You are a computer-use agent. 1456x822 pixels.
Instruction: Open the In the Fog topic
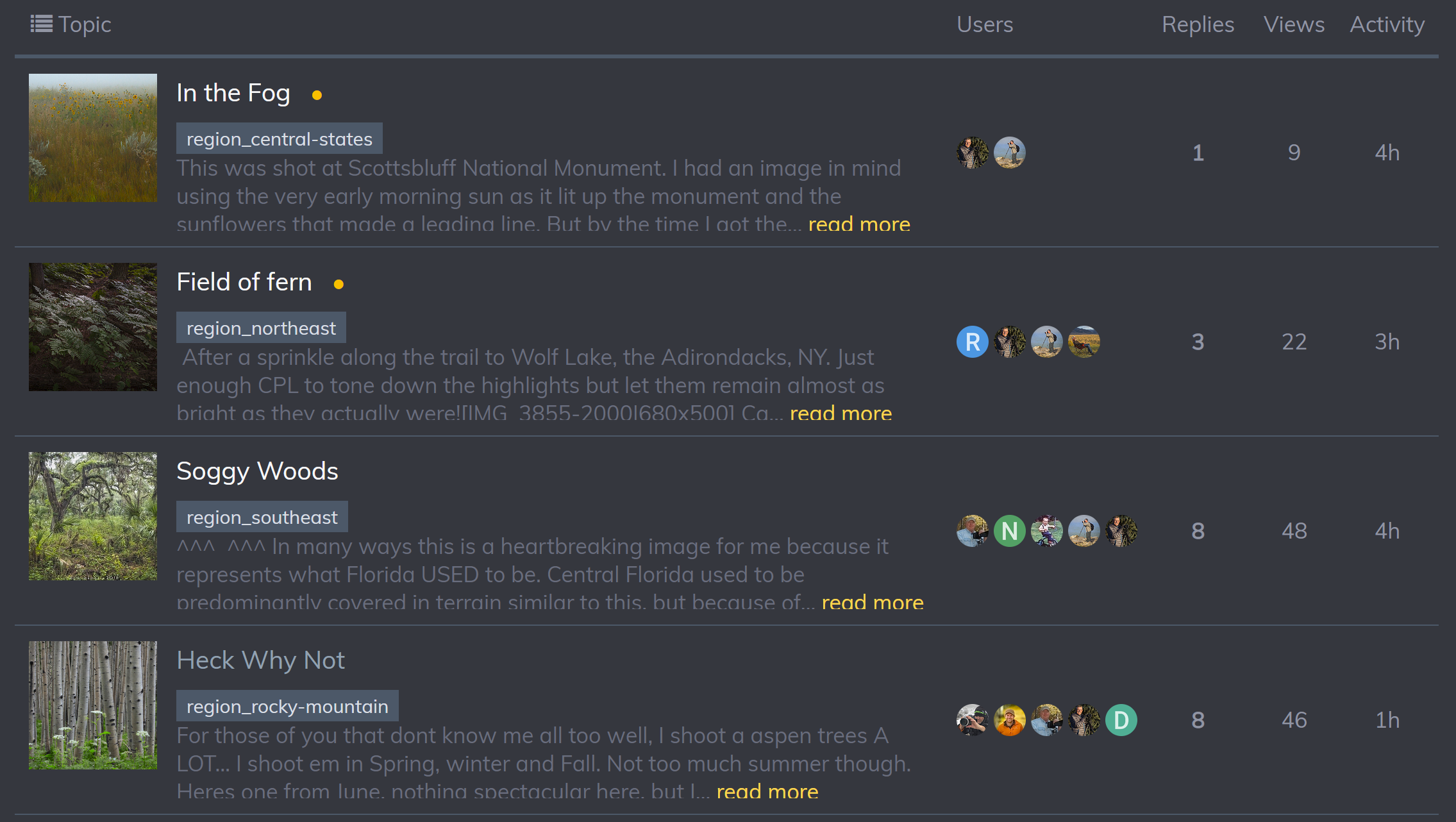233,94
